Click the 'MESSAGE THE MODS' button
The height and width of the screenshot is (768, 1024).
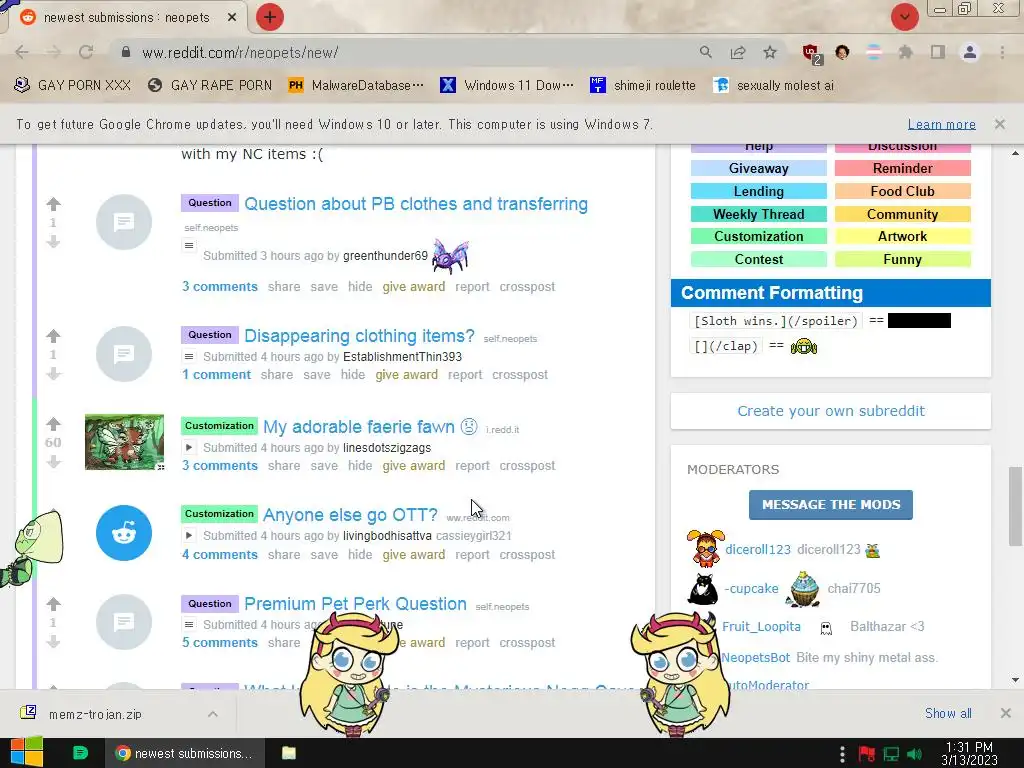coord(831,505)
